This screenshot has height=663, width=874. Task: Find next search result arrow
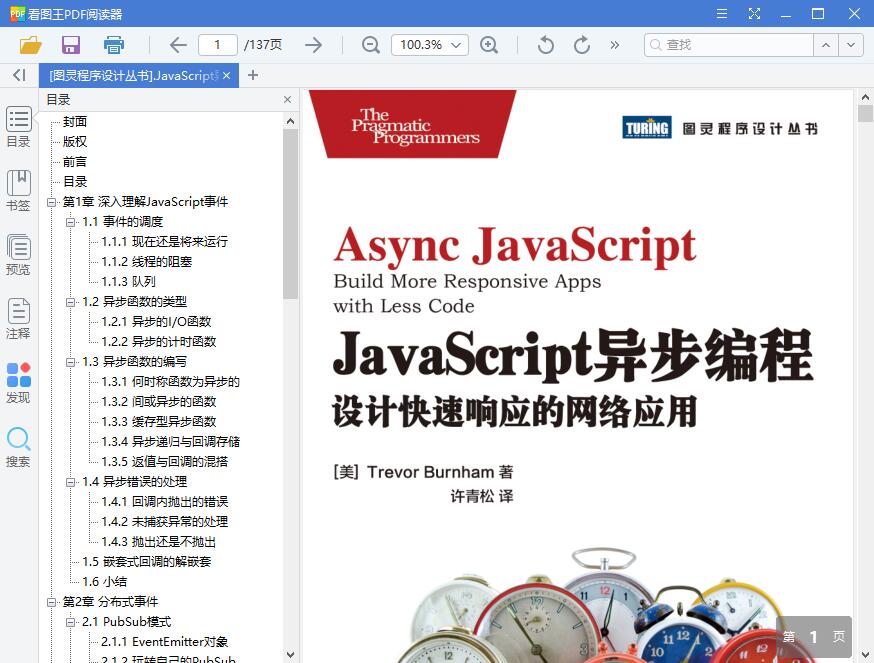(x=851, y=45)
